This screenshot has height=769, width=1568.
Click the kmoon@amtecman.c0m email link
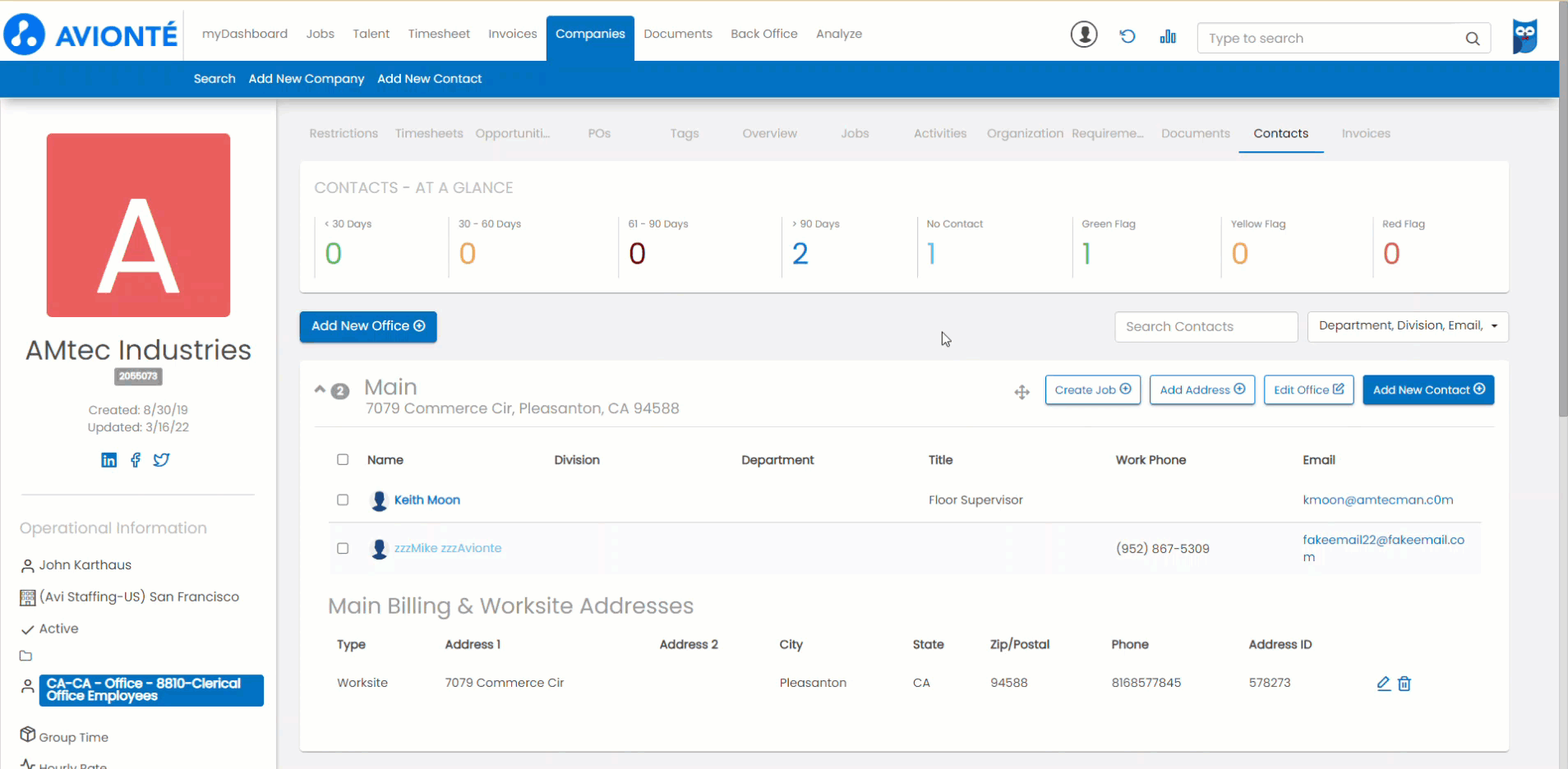coord(1378,500)
